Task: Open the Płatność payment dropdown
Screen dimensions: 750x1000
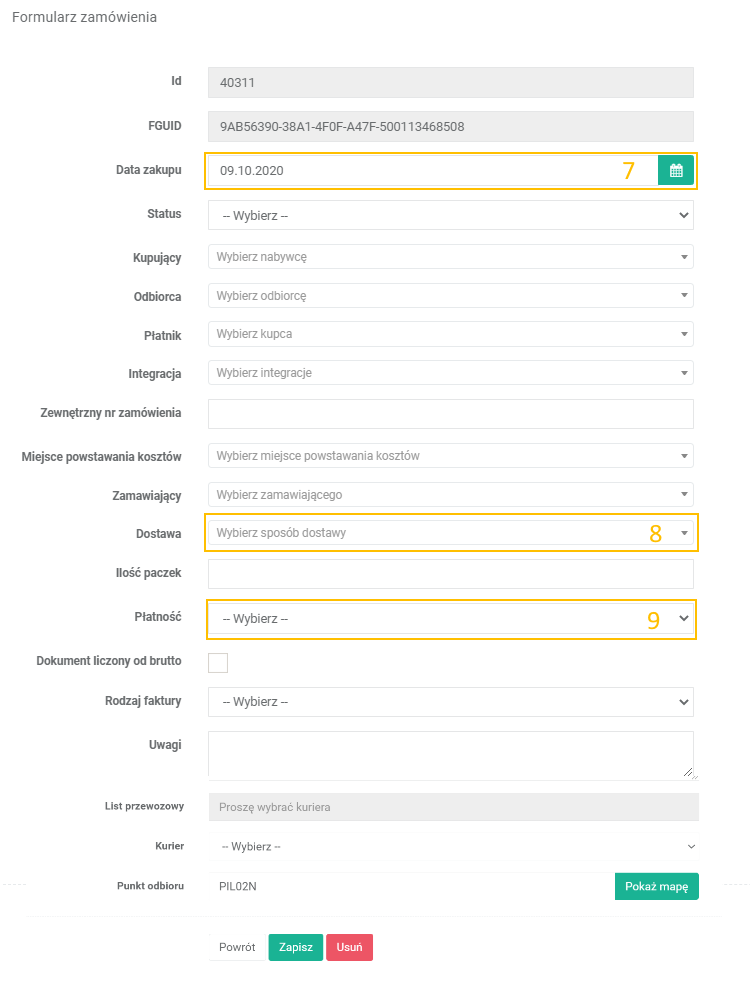Action: [450, 619]
